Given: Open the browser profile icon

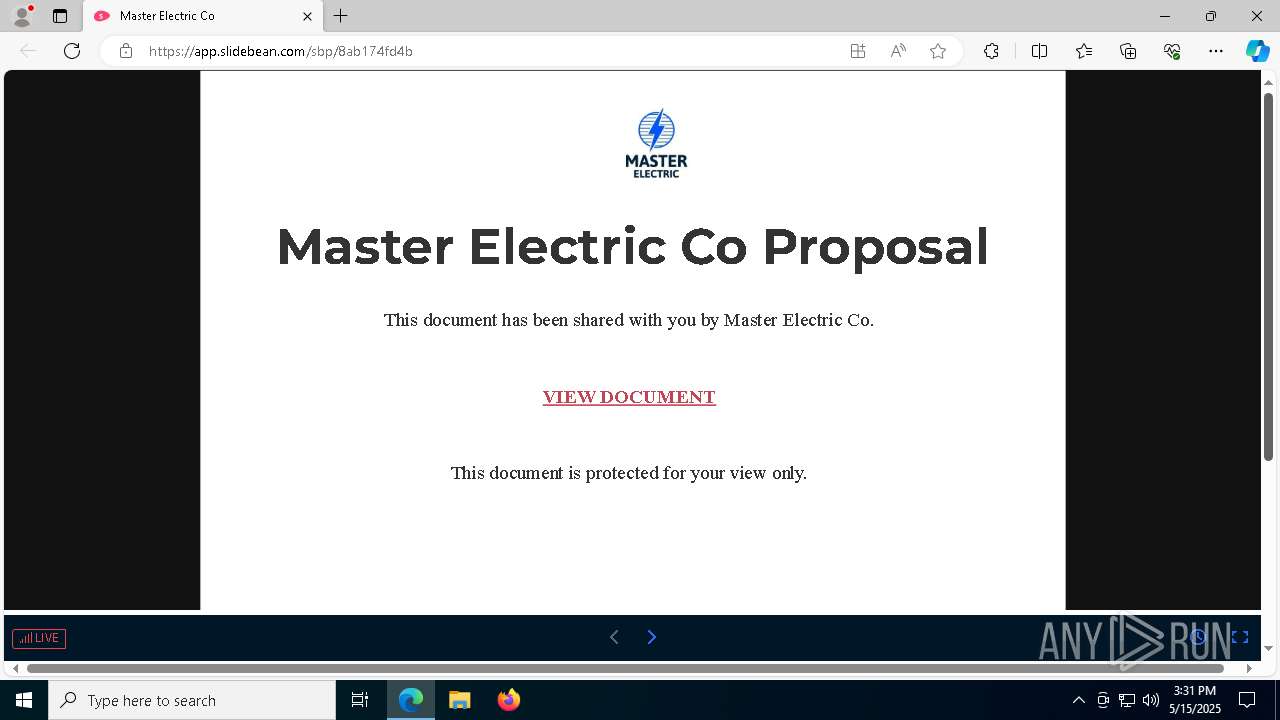Looking at the screenshot, I should click(21, 16).
